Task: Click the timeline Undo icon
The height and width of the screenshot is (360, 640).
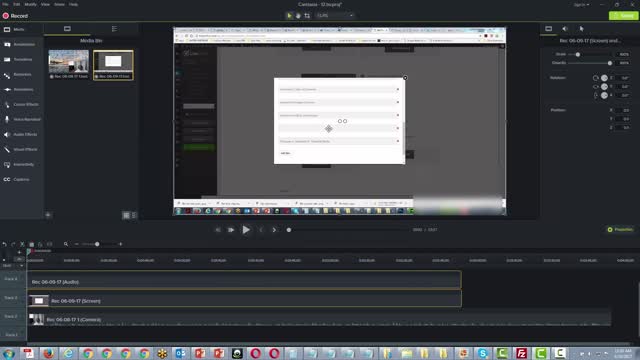Action: tap(4, 244)
